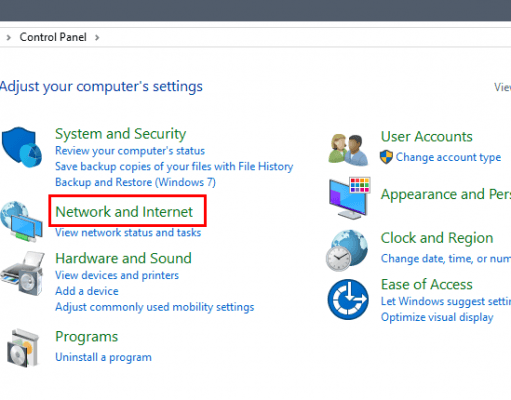
Task: Open Save backup copies with File History
Action: (x=174, y=166)
